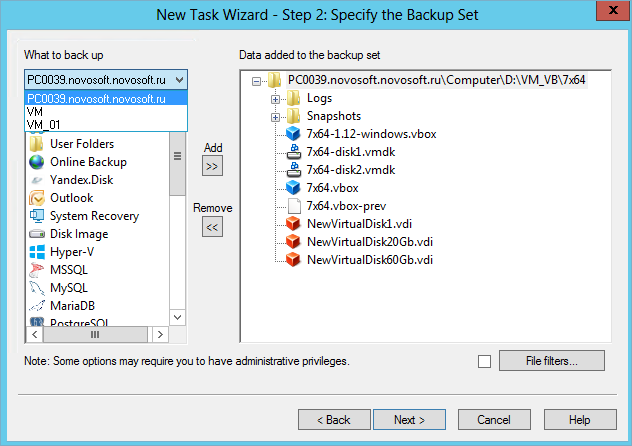The width and height of the screenshot is (632, 446).
Task: Choose VM_01 from the dropdown list
Action: (x=106, y=124)
